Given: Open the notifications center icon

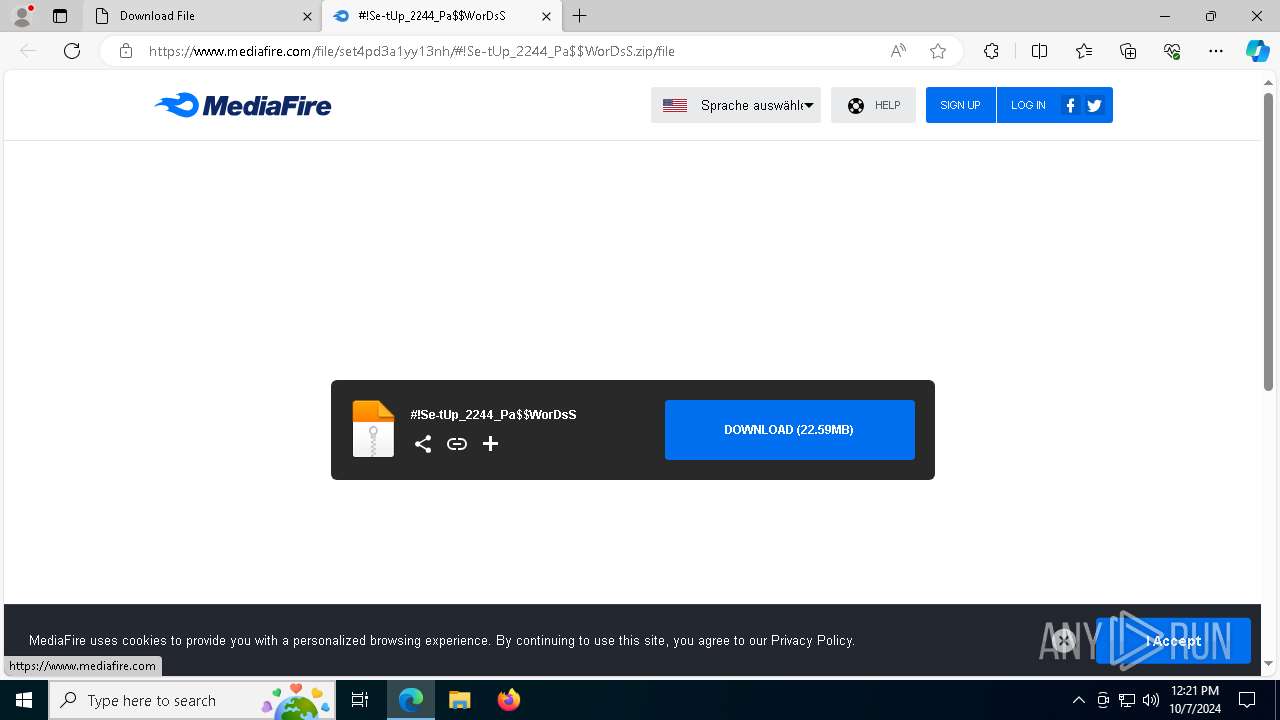Looking at the screenshot, I should pyautogui.click(x=1247, y=700).
